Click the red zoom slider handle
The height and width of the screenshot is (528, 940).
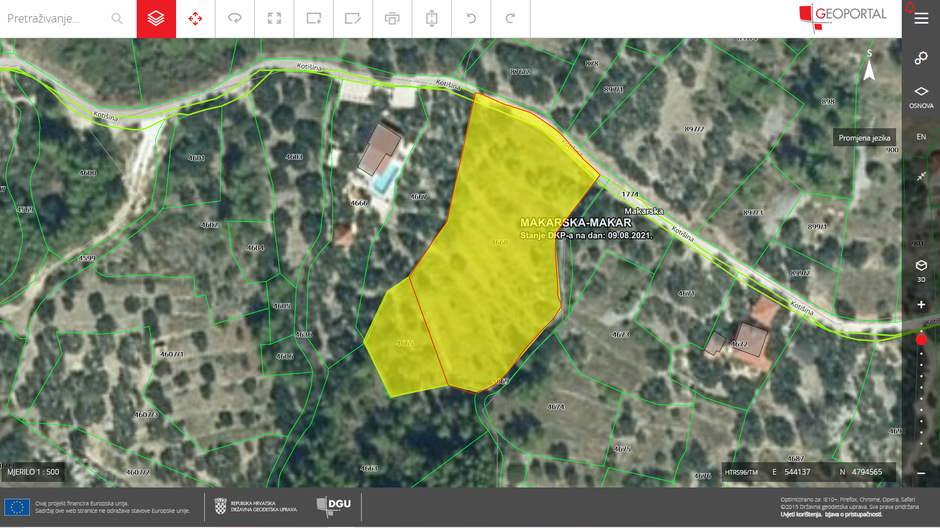[x=921, y=340]
